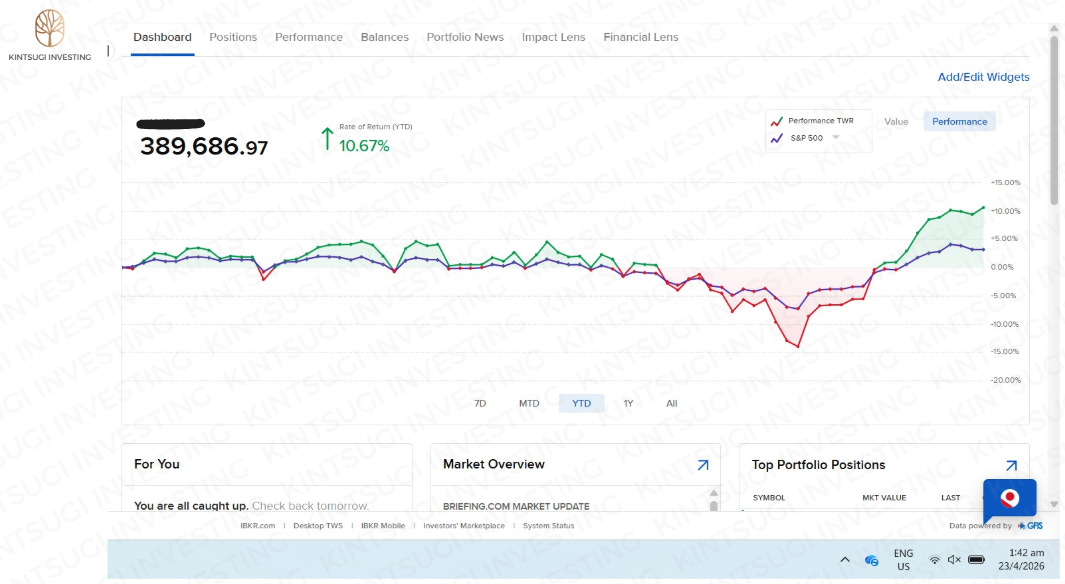Image resolution: width=1065 pixels, height=584 pixels.
Task: Open the Performance tab in navigation
Action: [x=309, y=37]
